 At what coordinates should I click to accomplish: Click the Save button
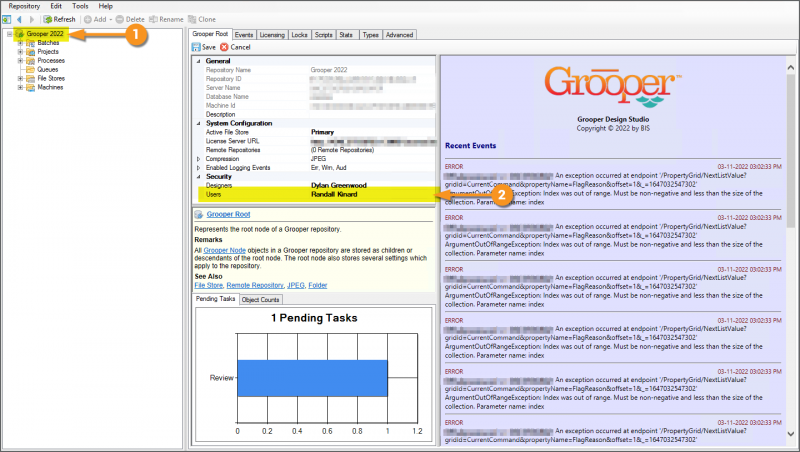(x=204, y=47)
